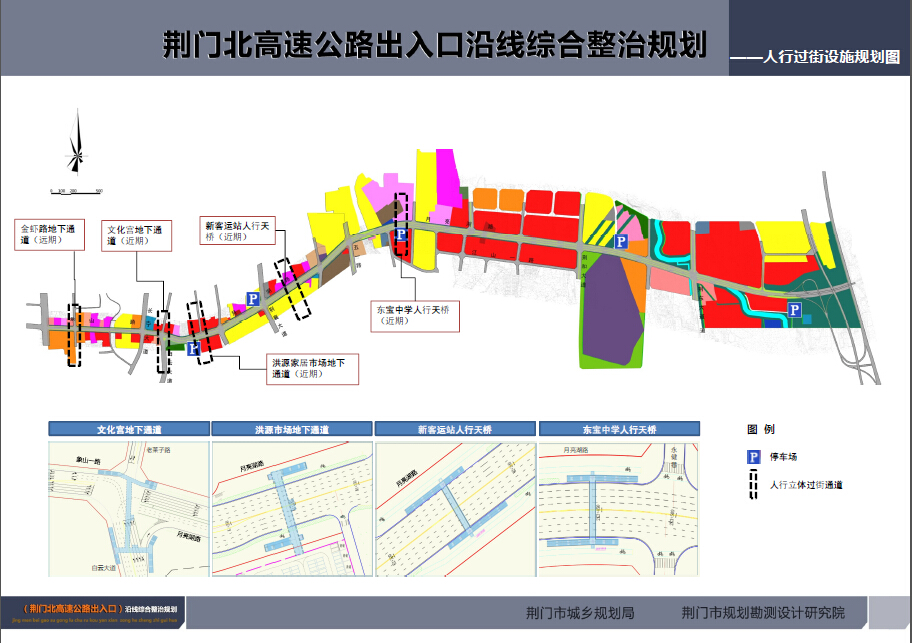Select the 东宝中学人行天桥 thumbnail header tab

[x=619, y=429]
